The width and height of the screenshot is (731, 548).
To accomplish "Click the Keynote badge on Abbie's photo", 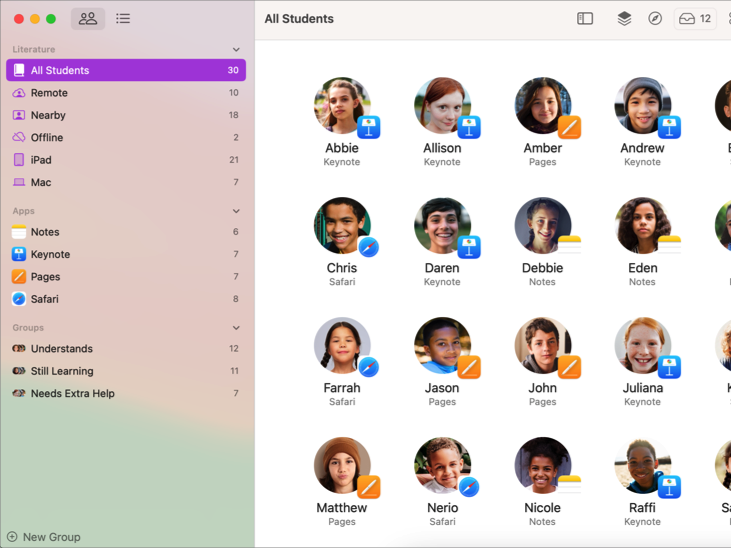I will tap(369, 128).
